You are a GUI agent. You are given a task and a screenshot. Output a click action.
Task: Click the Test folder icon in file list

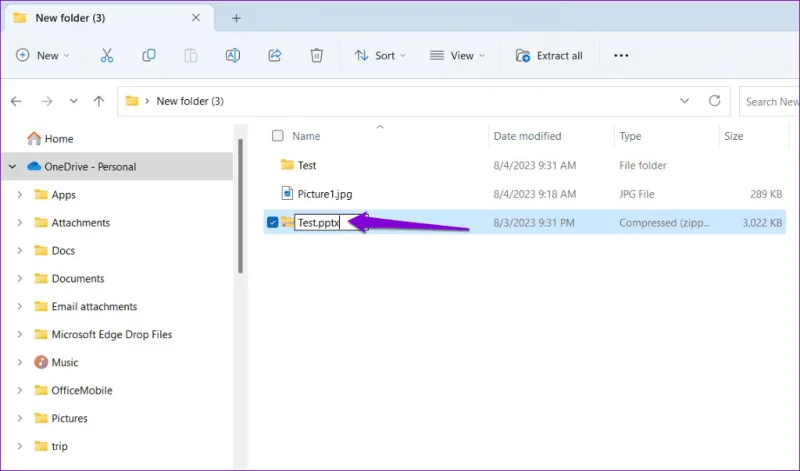click(x=287, y=165)
